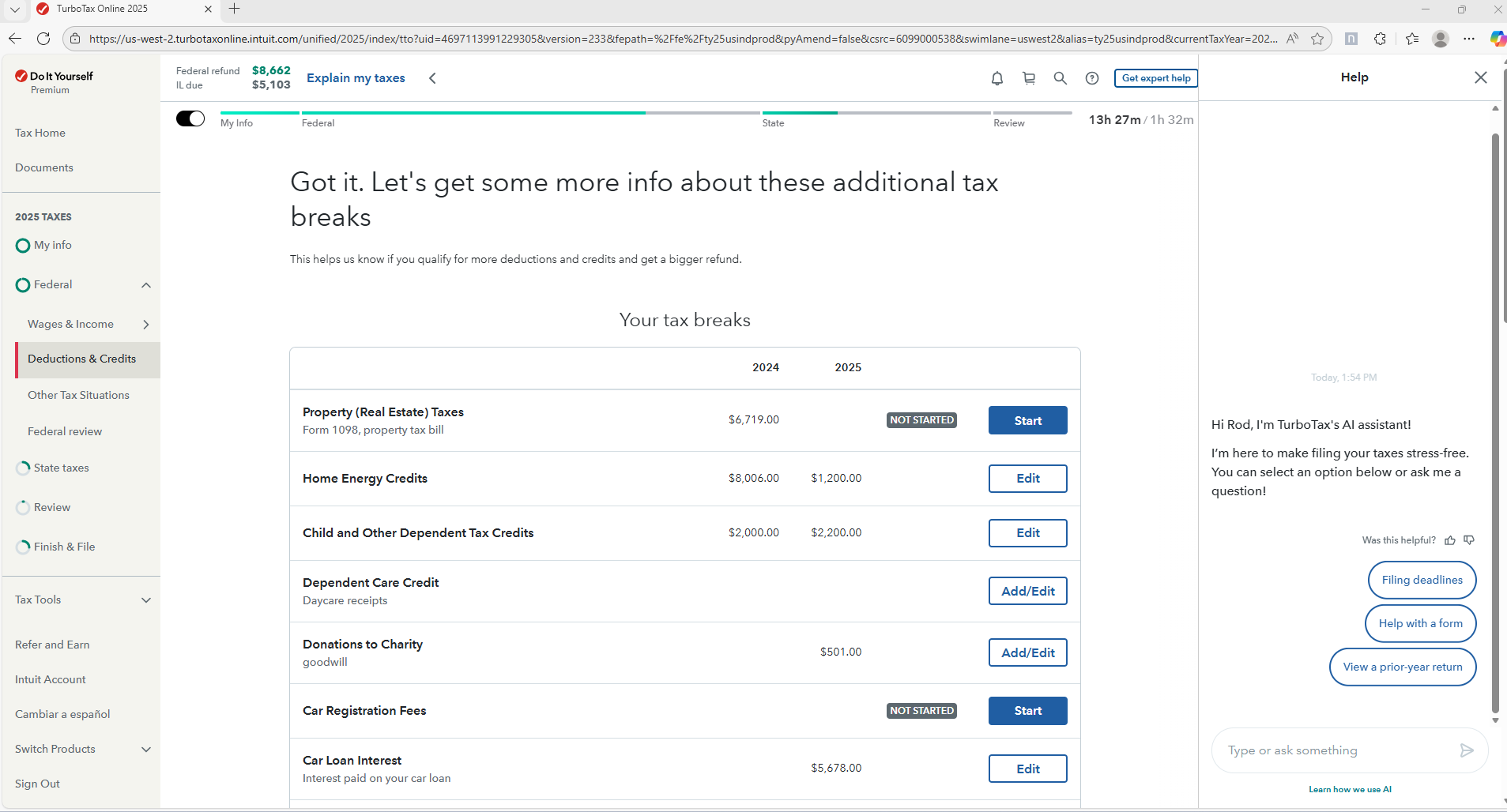Close the Help panel
The height and width of the screenshot is (812, 1507).
(x=1480, y=77)
